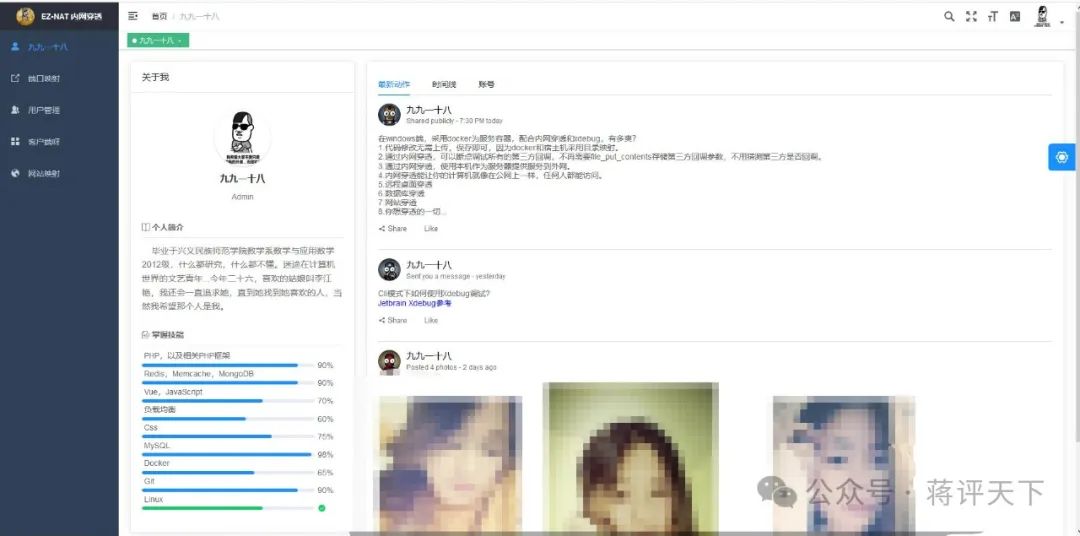Select 端口映射 in the sidebar
The height and width of the screenshot is (536, 1080).
click(x=43, y=78)
